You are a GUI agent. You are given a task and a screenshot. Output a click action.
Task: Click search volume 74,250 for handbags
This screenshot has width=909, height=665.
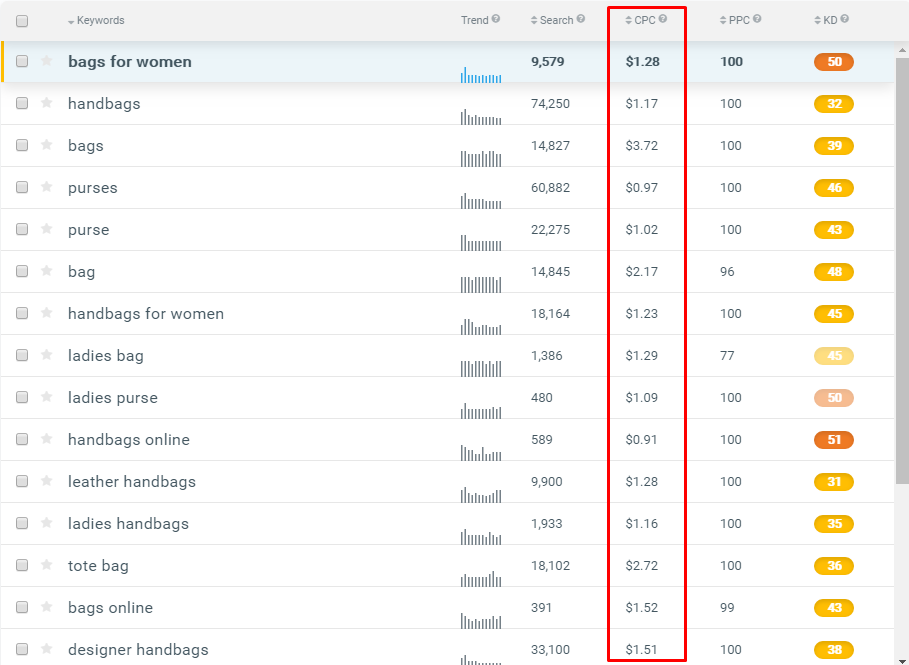coord(550,104)
